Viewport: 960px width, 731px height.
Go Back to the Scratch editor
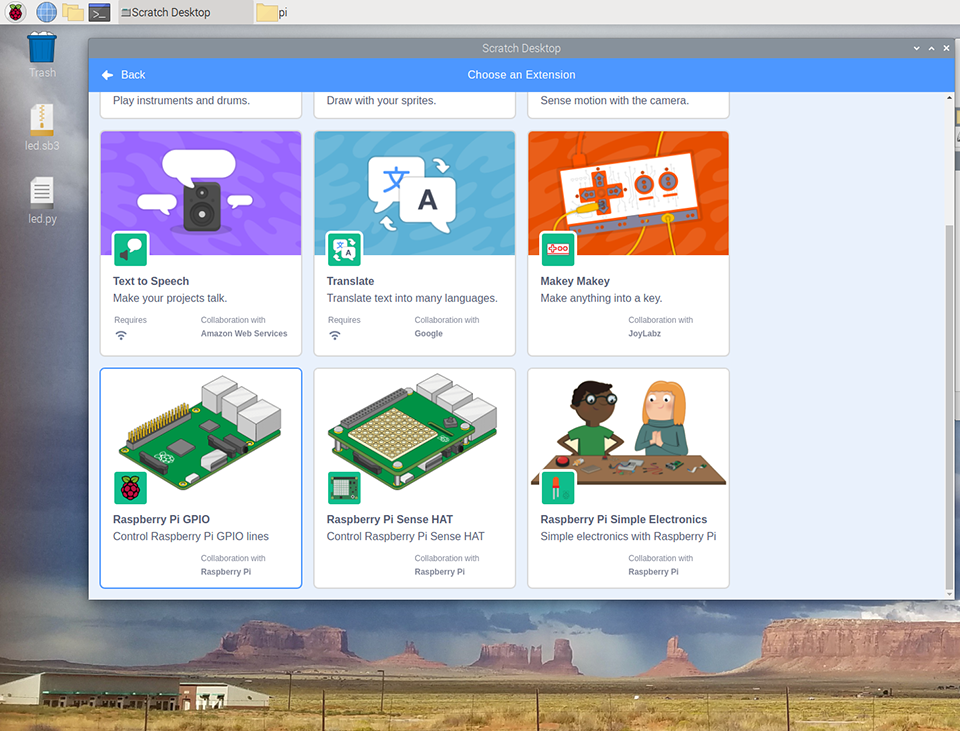pyautogui.click(x=124, y=75)
